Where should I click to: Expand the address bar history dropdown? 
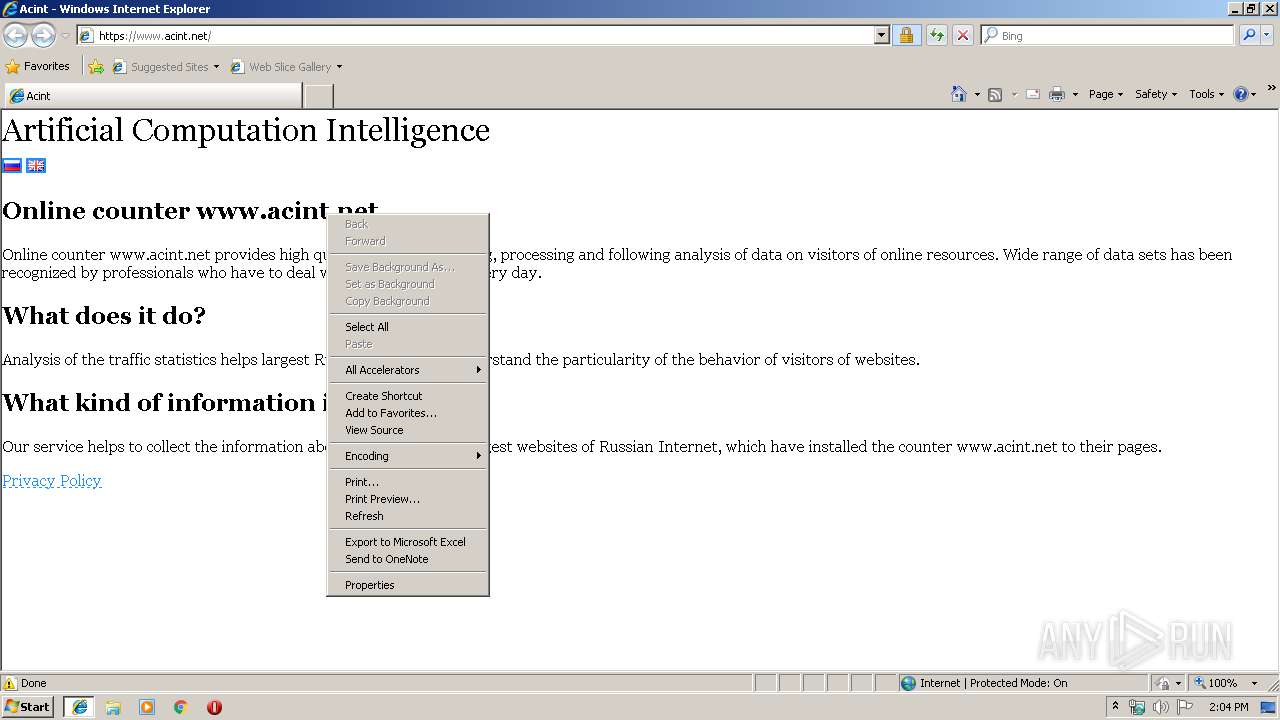pyautogui.click(x=881, y=35)
